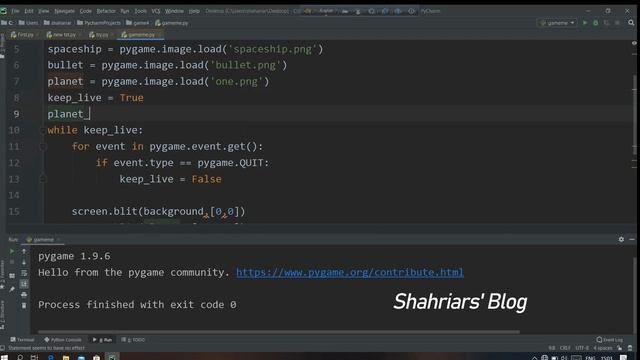Viewport: 640px width, 360px height.
Task: Open the File menu
Action: 15,11
